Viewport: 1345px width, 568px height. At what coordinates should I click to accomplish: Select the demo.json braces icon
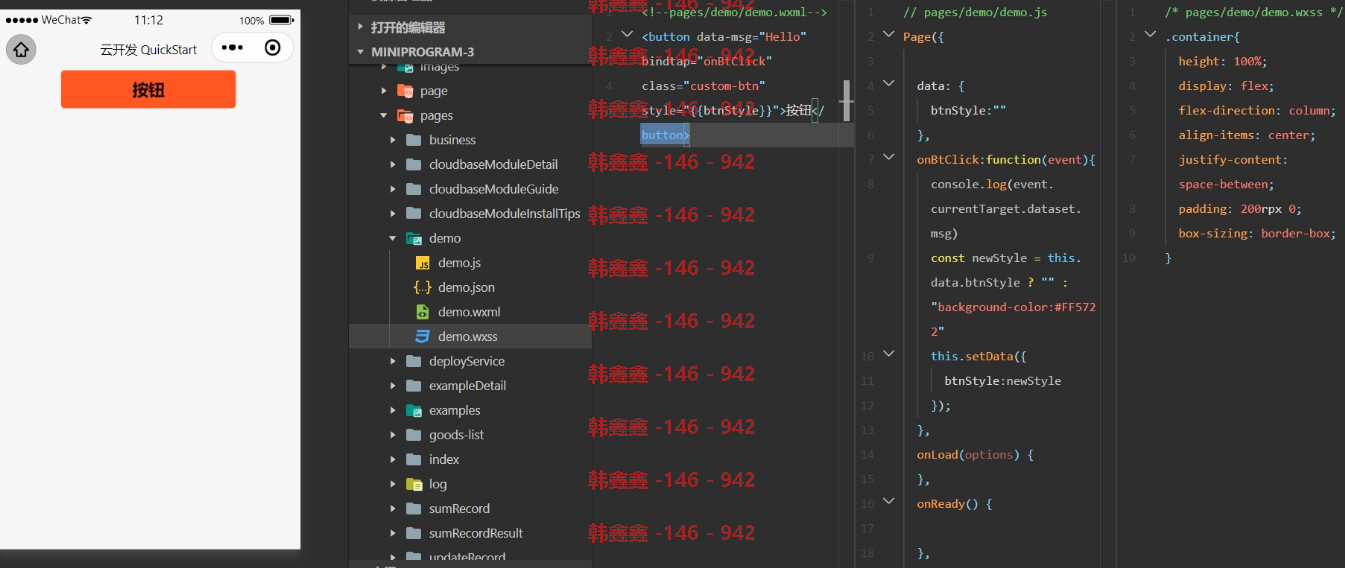(x=423, y=287)
